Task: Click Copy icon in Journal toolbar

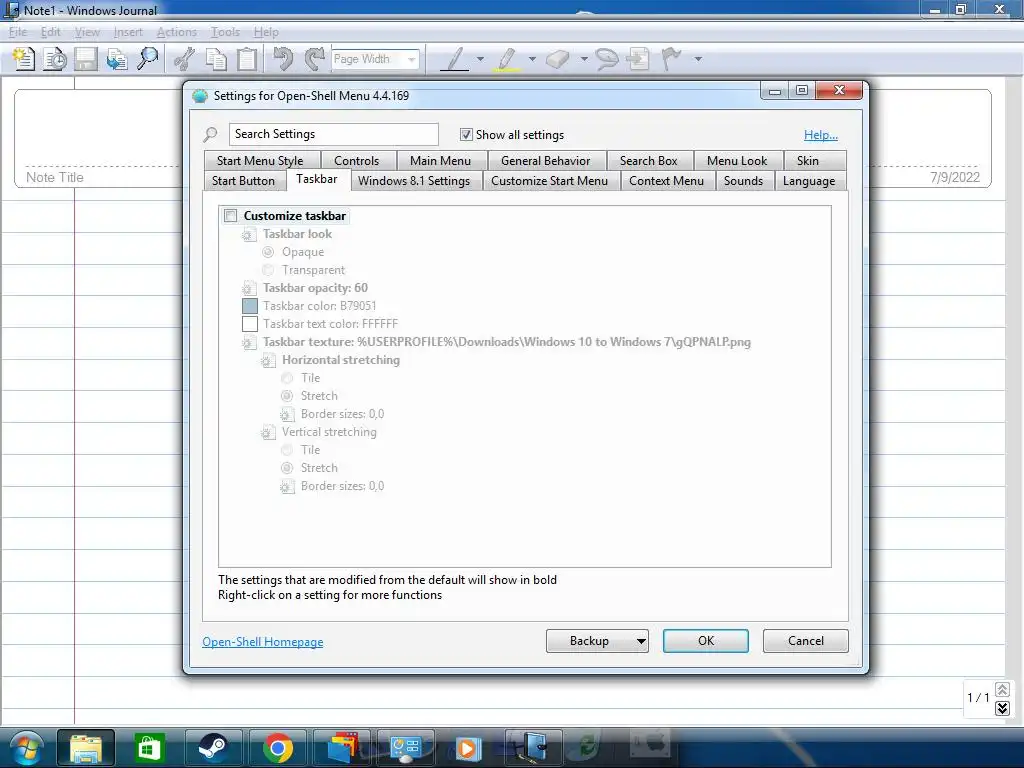Action: [216, 59]
